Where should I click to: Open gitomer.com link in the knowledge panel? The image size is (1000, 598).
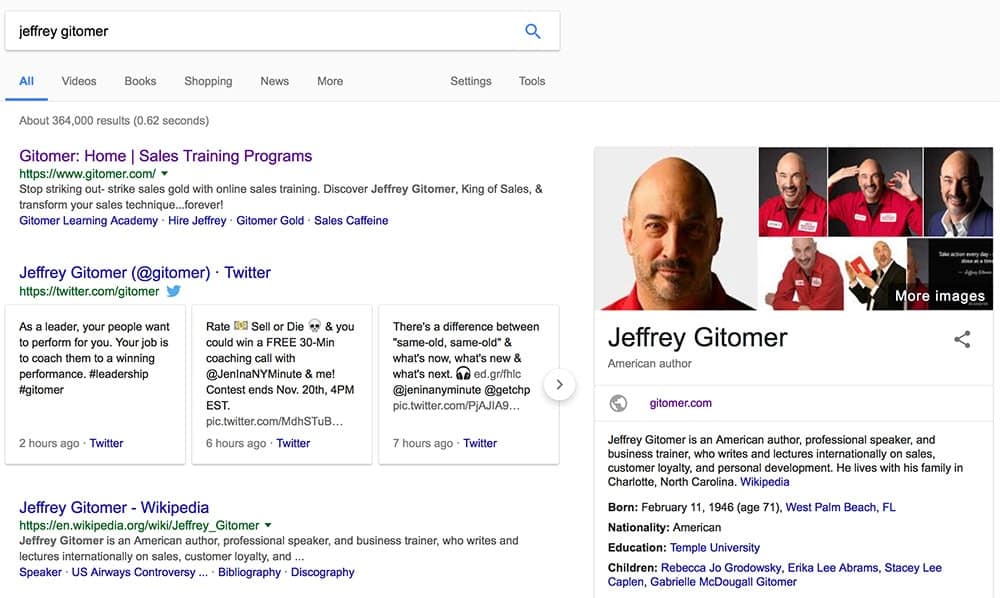[680, 403]
